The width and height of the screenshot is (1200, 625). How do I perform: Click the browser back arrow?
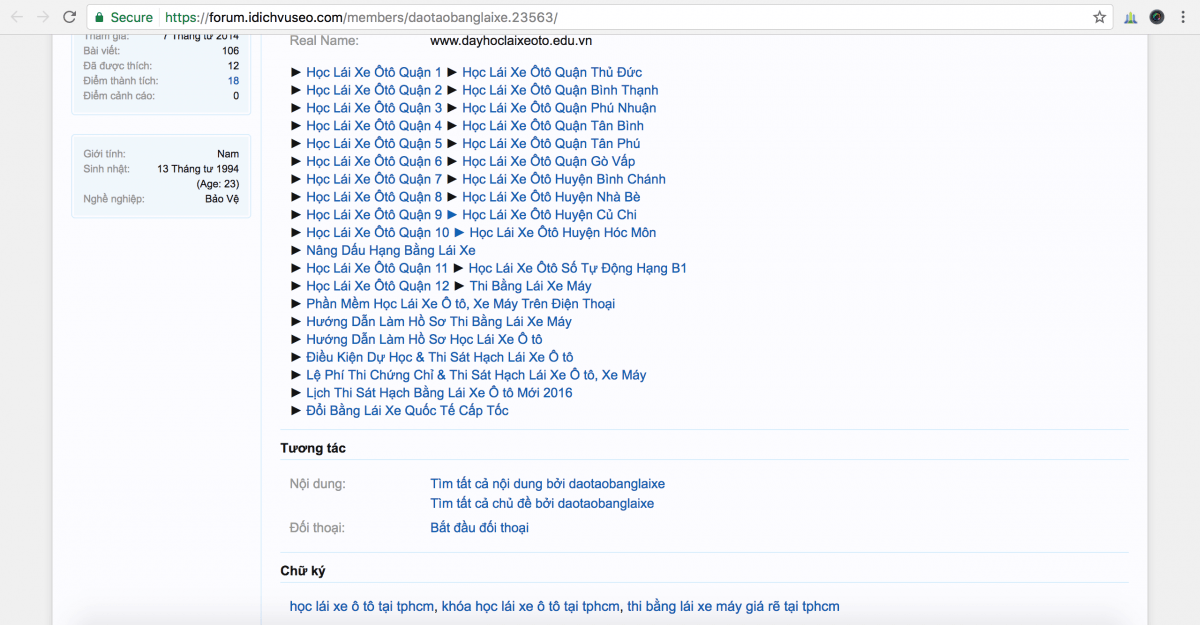[16, 17]
